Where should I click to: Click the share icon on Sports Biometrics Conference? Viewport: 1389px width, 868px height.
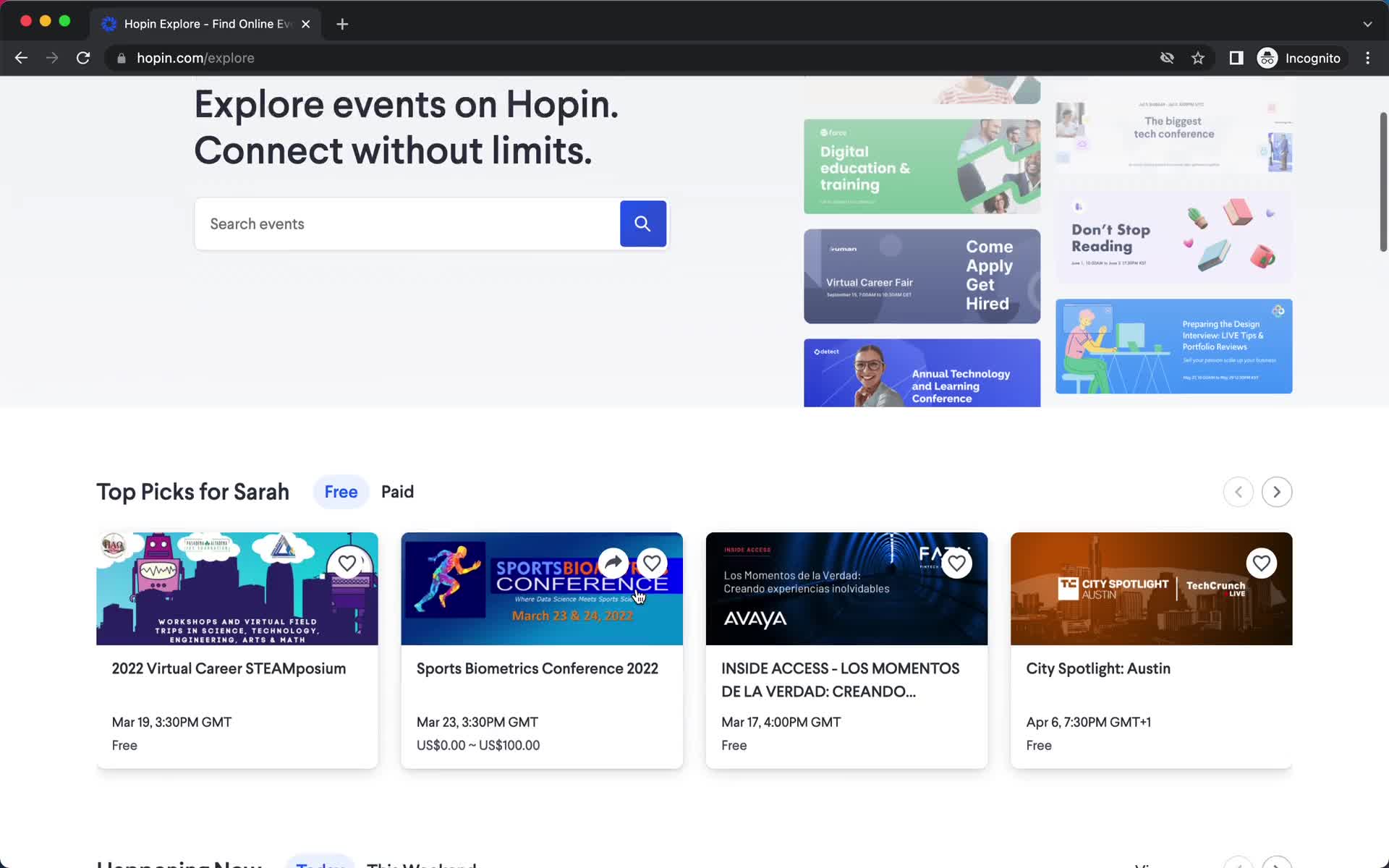click(613, 563)
